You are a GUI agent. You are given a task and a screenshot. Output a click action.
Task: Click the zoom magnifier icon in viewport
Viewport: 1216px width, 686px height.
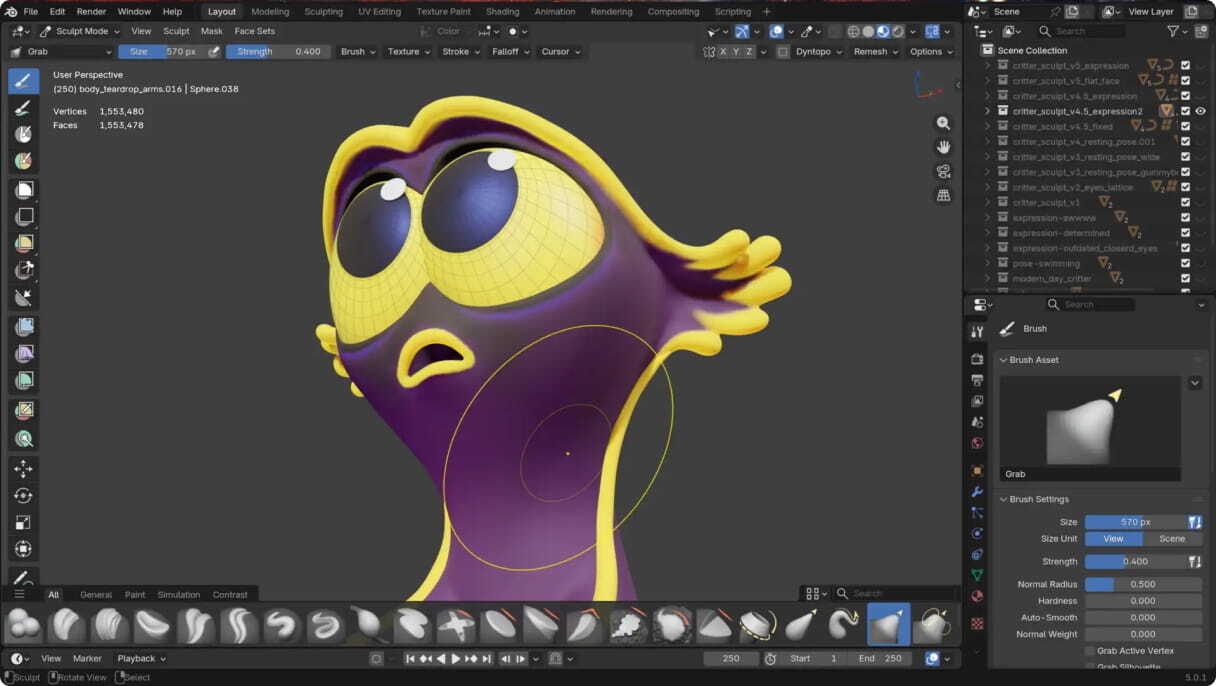click(943, 123)
